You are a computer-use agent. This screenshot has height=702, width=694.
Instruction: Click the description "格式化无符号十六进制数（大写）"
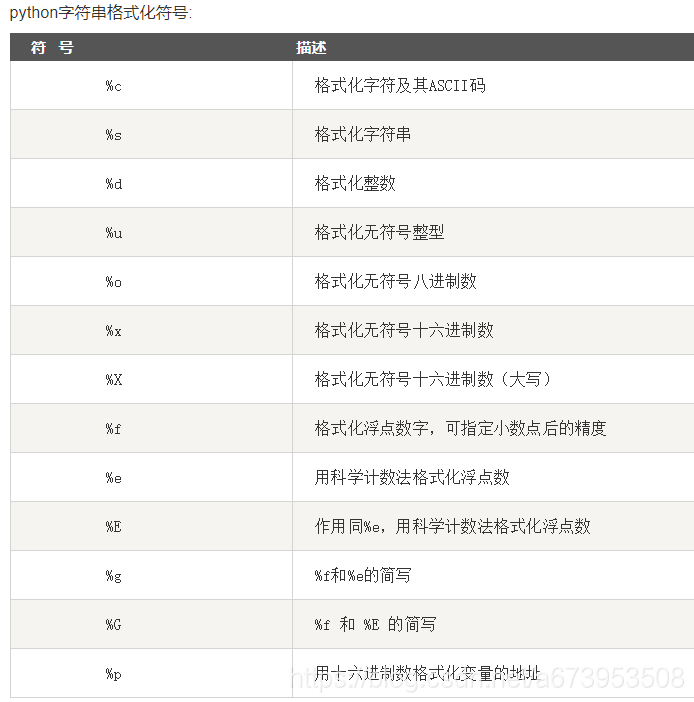pos(433,379)
